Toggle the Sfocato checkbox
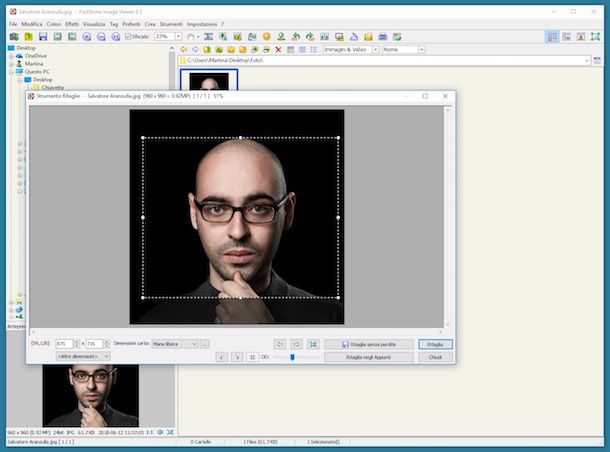The height and width of the screenshot is (452, 610). (128, 37)
